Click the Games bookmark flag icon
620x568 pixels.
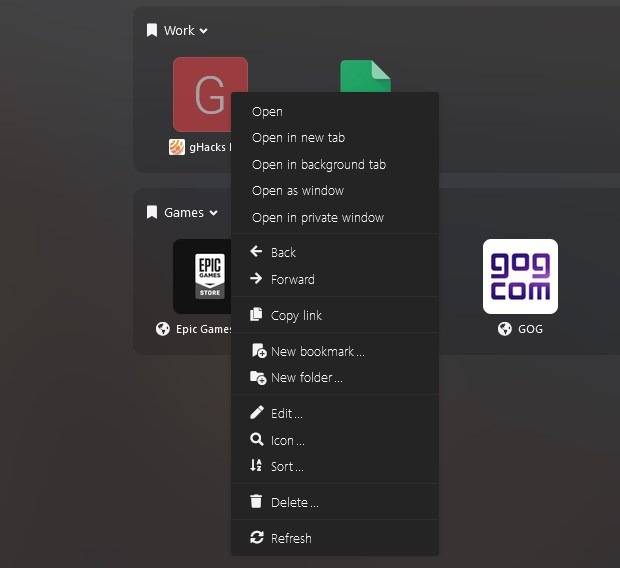[152, 212]
